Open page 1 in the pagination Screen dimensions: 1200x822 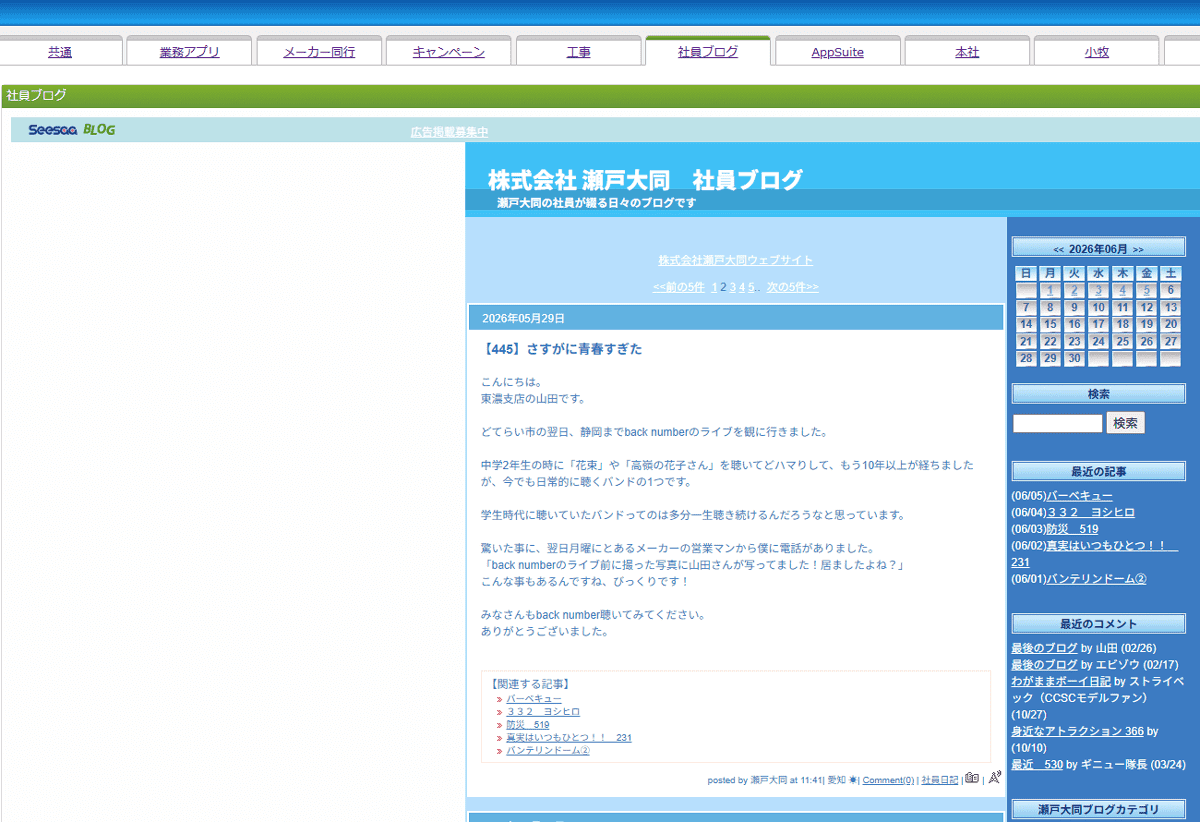point(714,287)
